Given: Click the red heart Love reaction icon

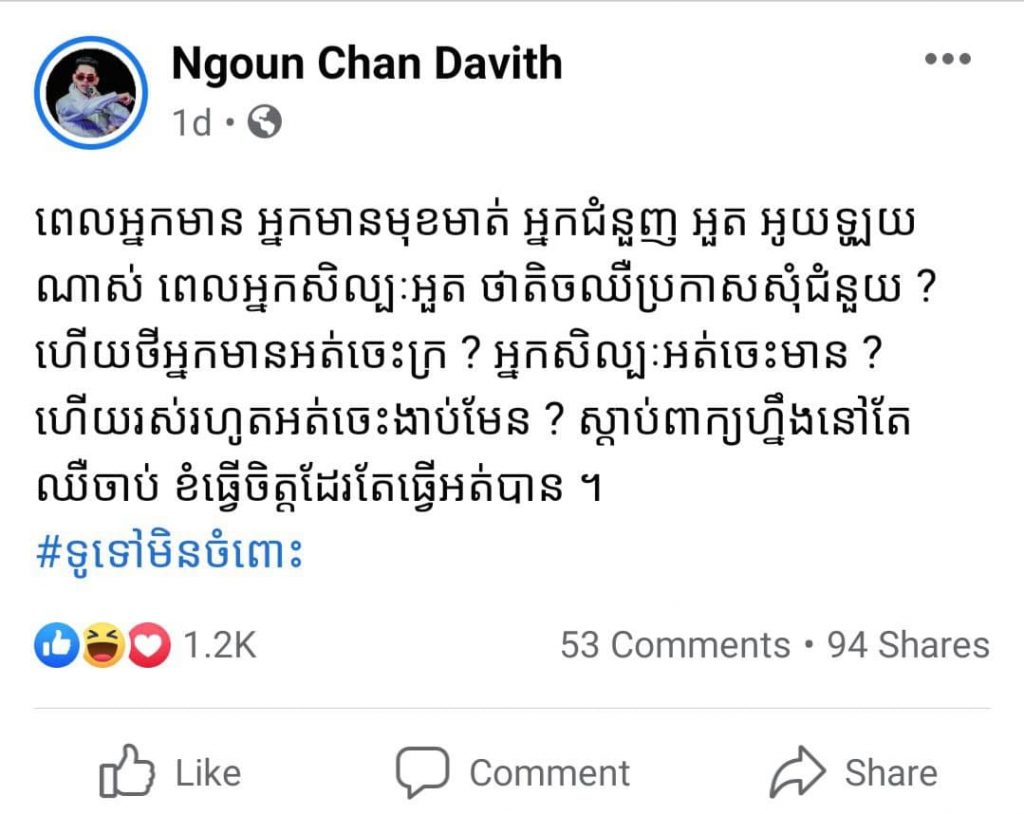Looking at the screenshot, I should click(149, 645).
